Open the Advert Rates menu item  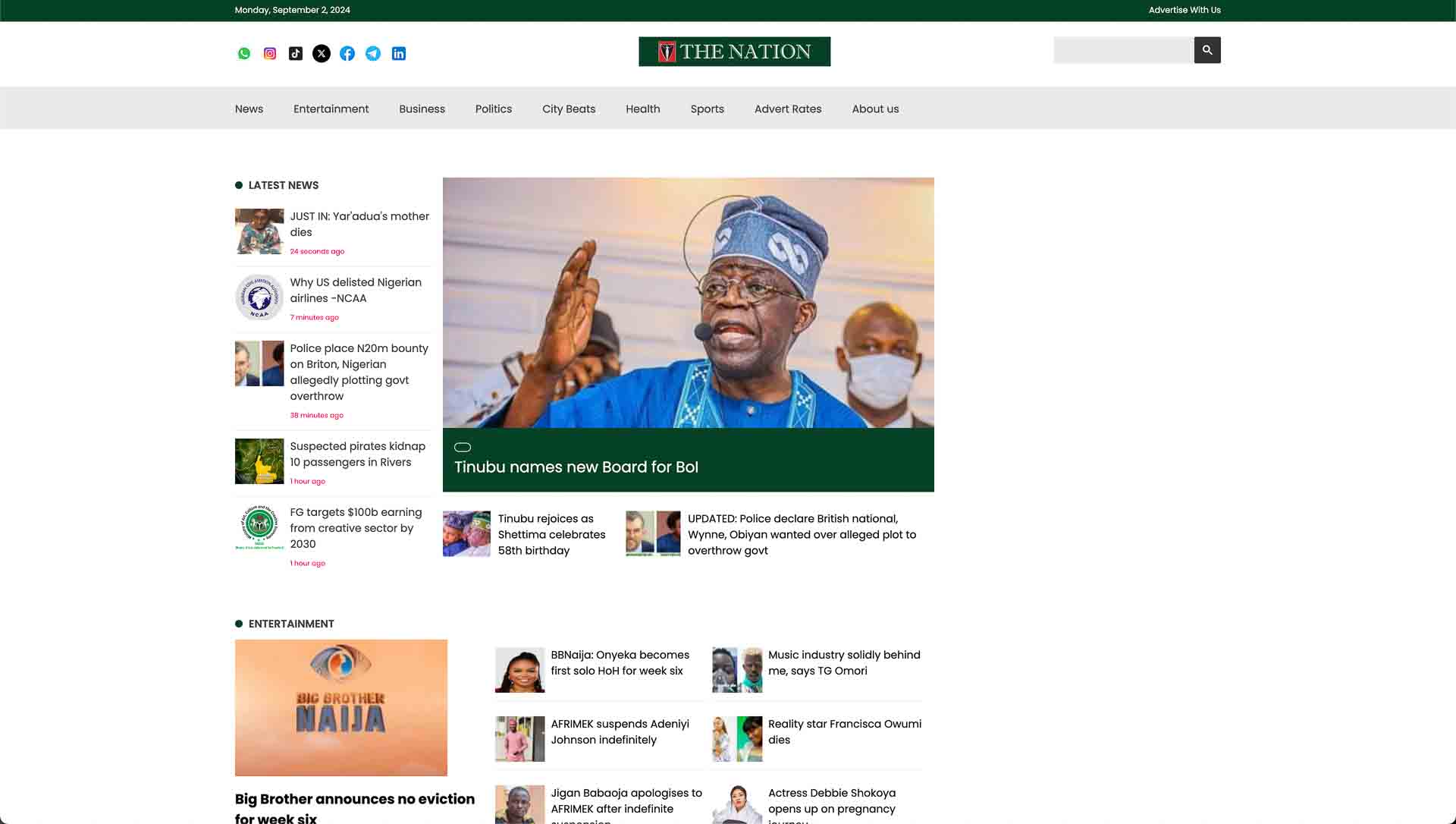[788, 109]
